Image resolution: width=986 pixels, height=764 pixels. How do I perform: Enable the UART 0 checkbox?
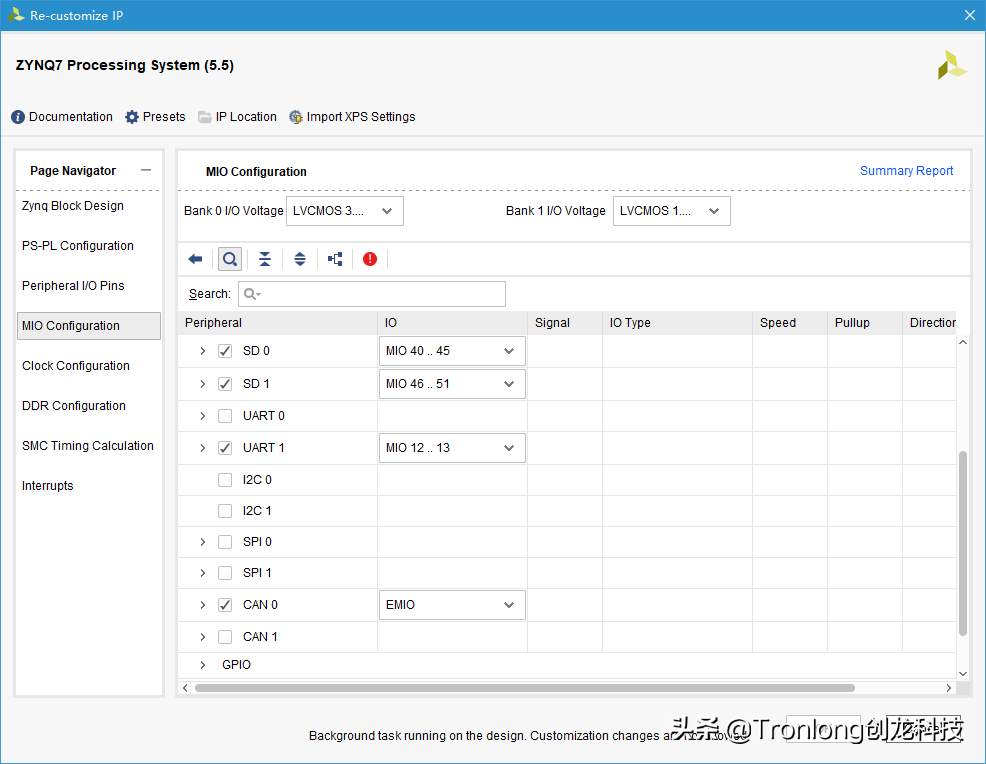click(225, 416)
